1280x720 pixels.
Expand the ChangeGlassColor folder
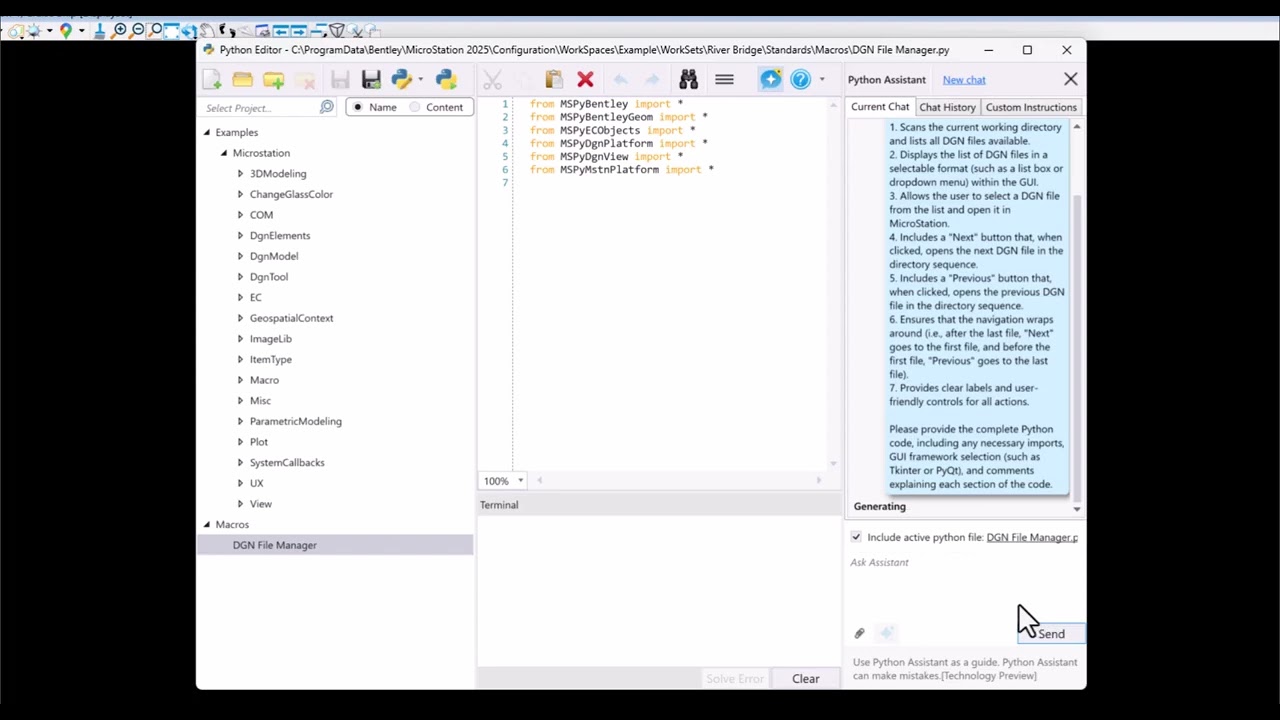pyautogui.click(x=240, y=194)
